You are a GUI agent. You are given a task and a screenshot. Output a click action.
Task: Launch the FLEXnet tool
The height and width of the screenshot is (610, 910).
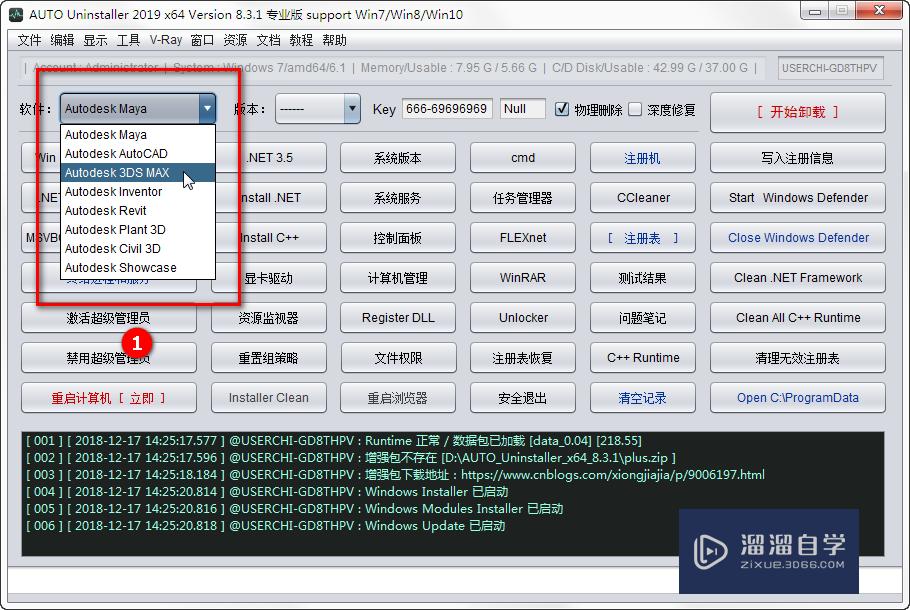click(522, 237)
